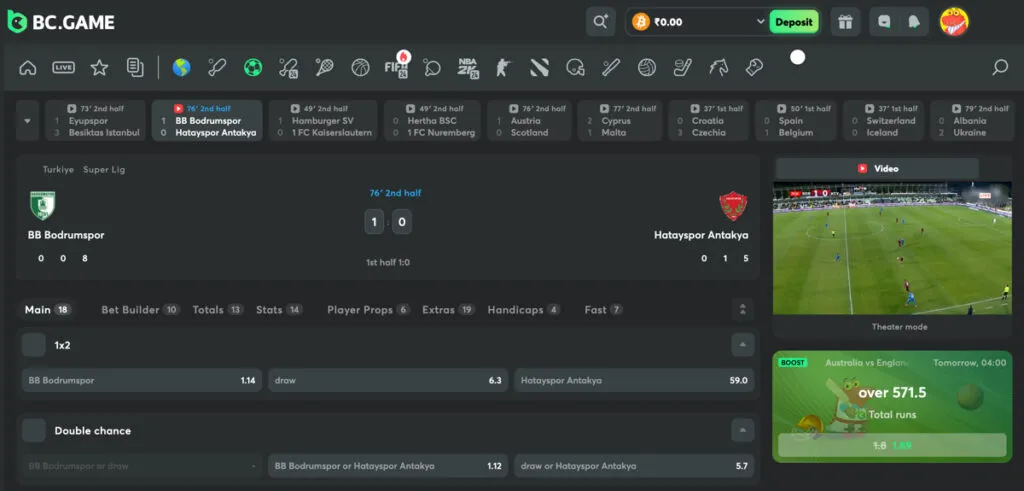Open Spain vs Belgium live card
Viewport: 1024px width, 491px height.
coord(795,120)
